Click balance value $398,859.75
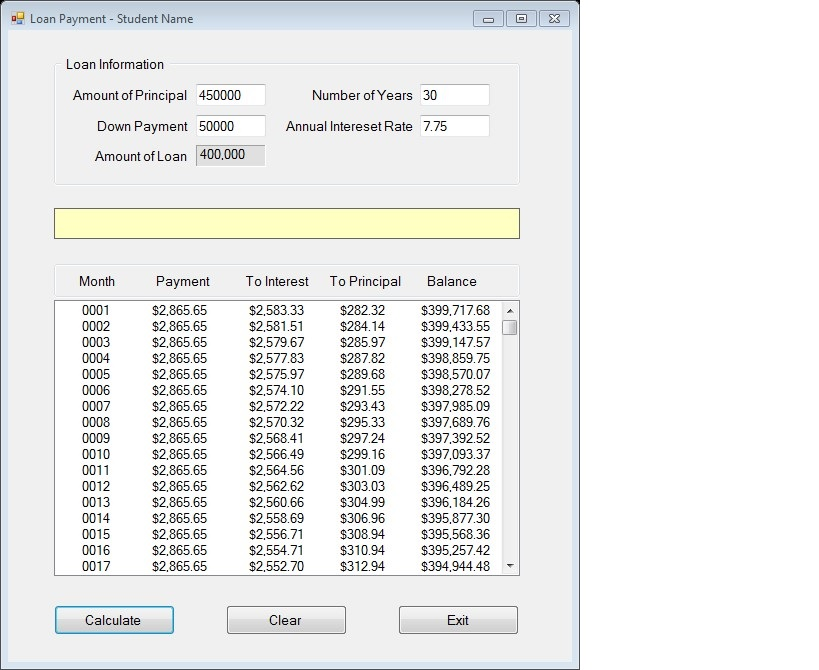Screen dimensions: 819x670 [455, 358]
